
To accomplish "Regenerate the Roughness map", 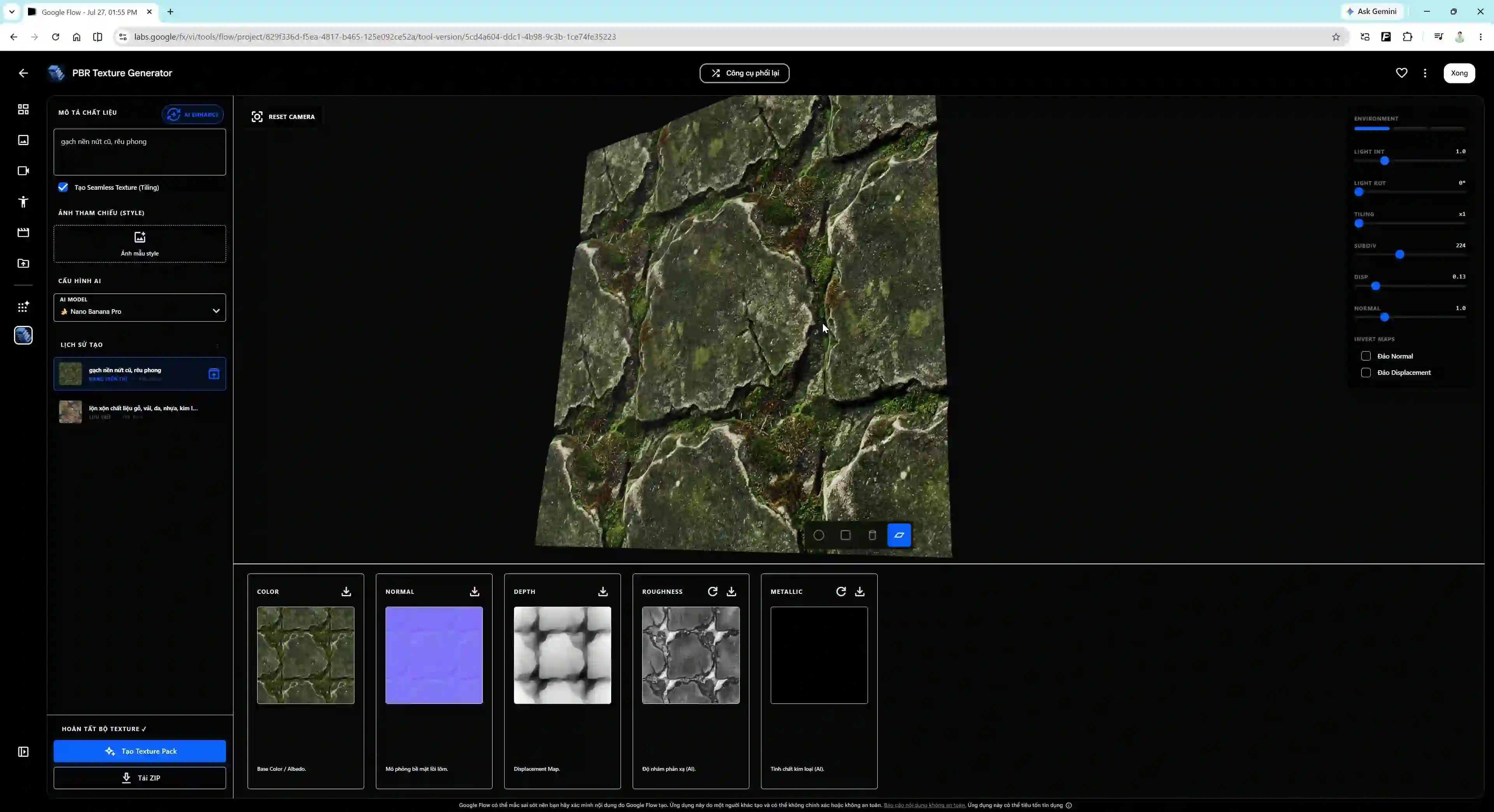I will coord(713,591).
